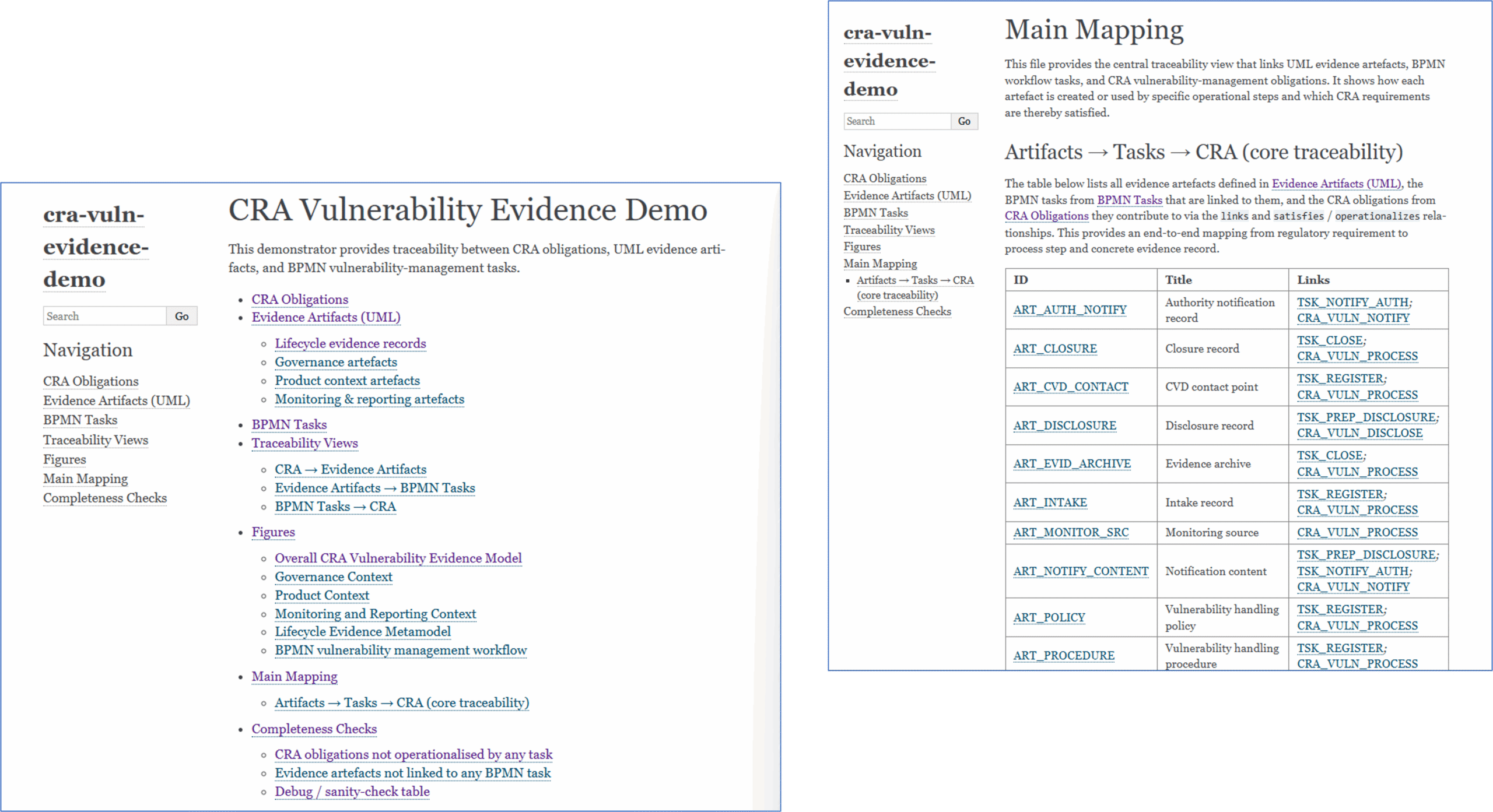Open BPMN Tasks in the left window sidebar
Screen dimensions: 1493x812
80,420
